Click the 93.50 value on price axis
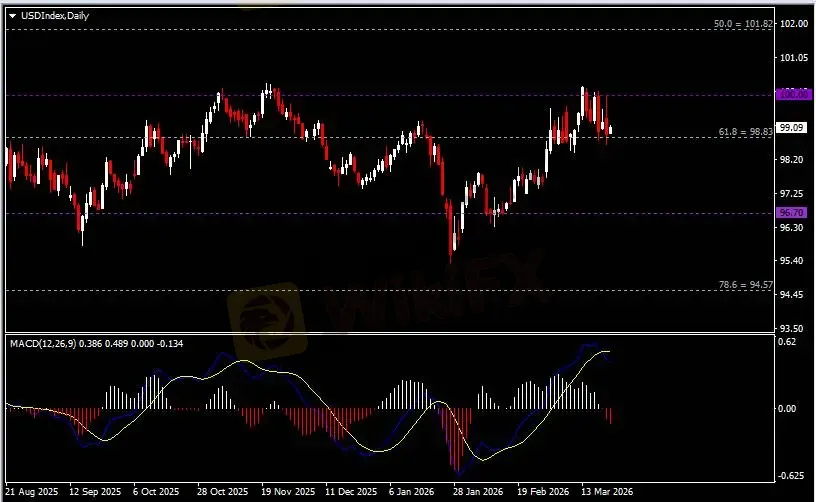This screenshot has height=502, width=816. click(792, 328)
